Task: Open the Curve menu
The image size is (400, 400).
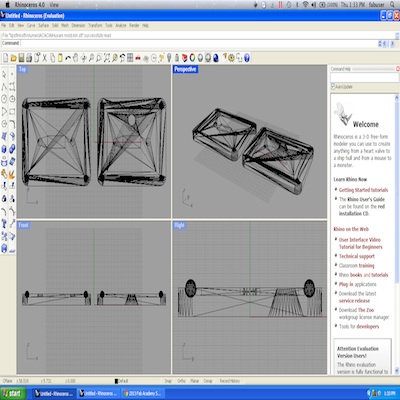Action: pos(31,25)
